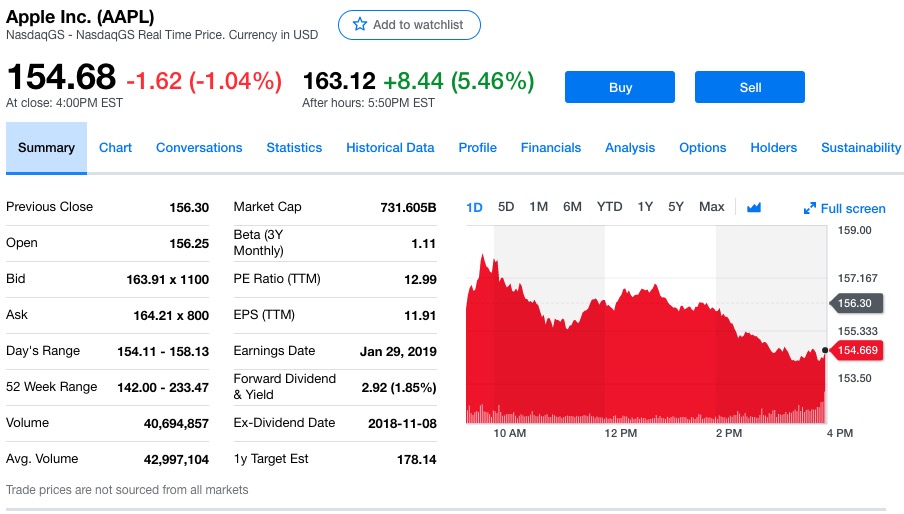
Task: Click the 154.68 closing price
Action: 61,77
